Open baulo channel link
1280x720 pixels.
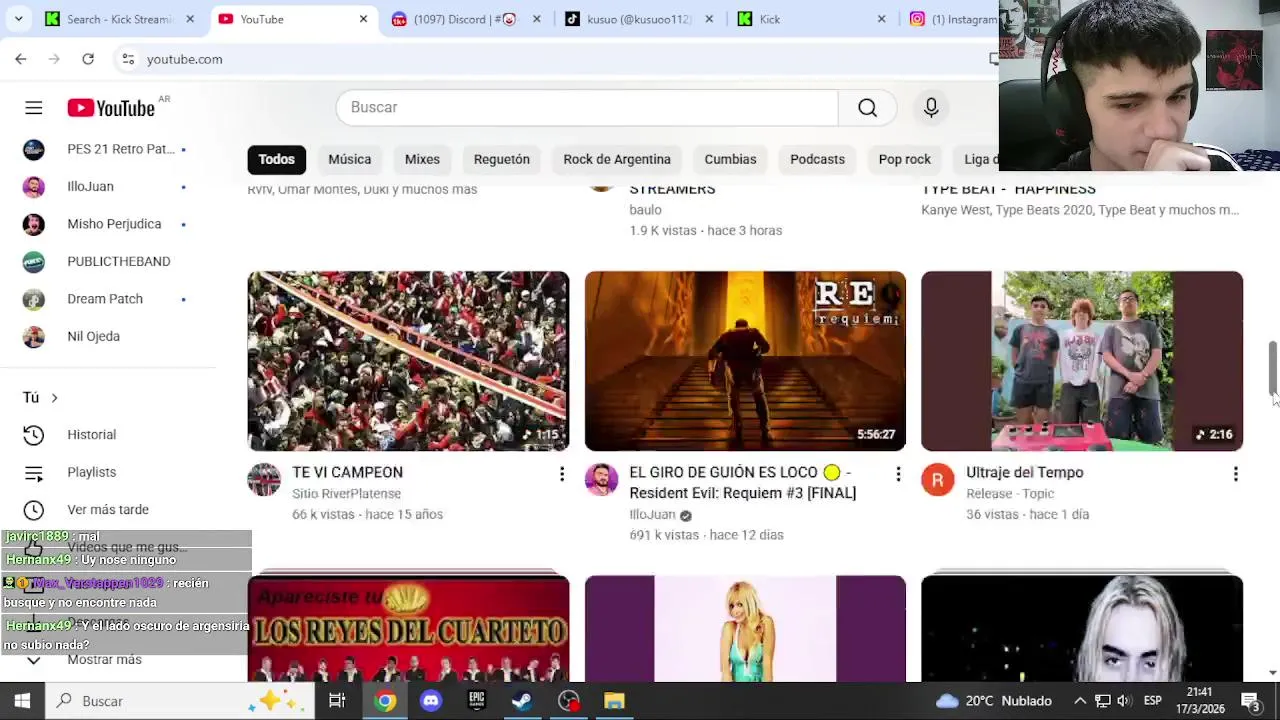pyautogui.click(x=645, y=210)
